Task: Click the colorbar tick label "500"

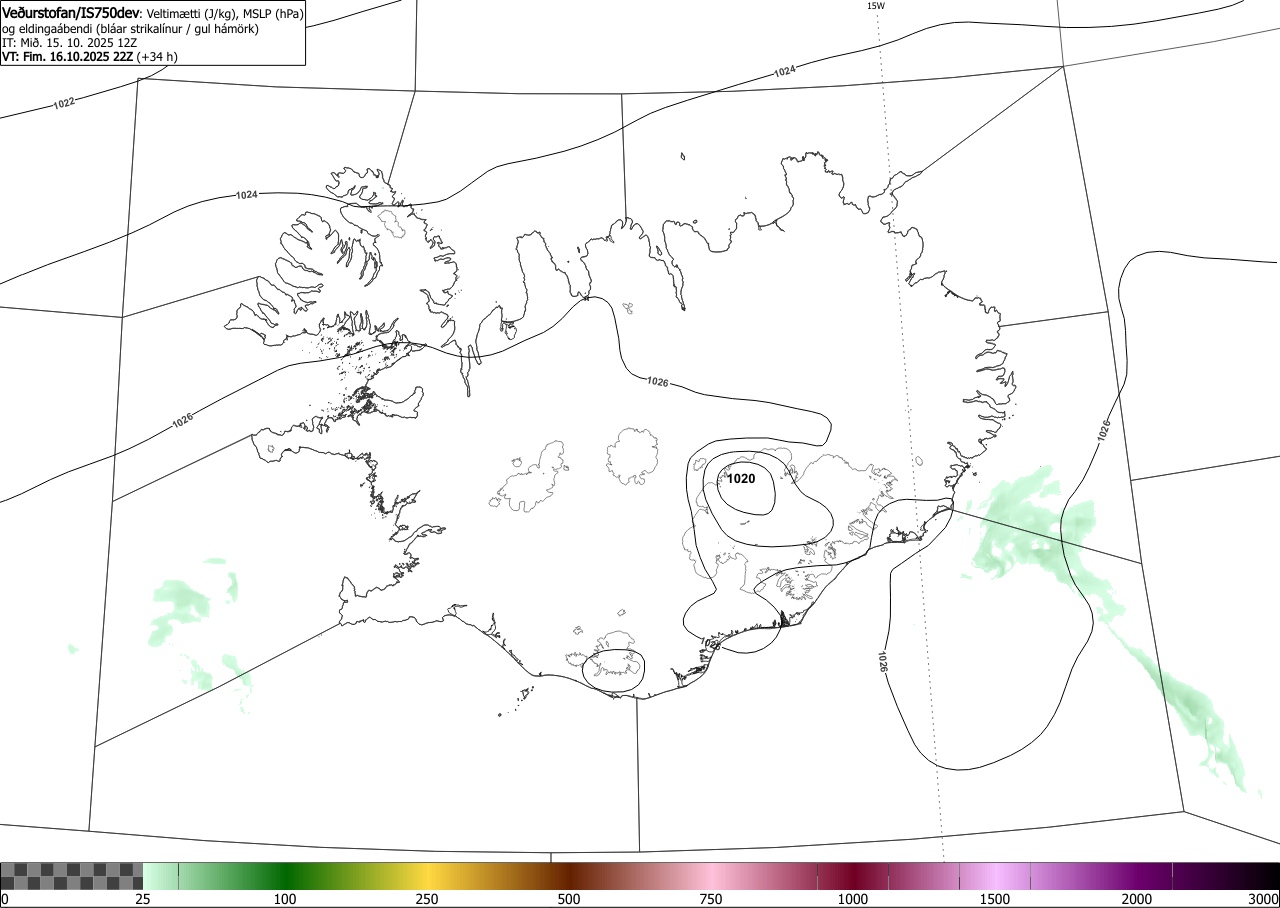Action: click(569, 899)
